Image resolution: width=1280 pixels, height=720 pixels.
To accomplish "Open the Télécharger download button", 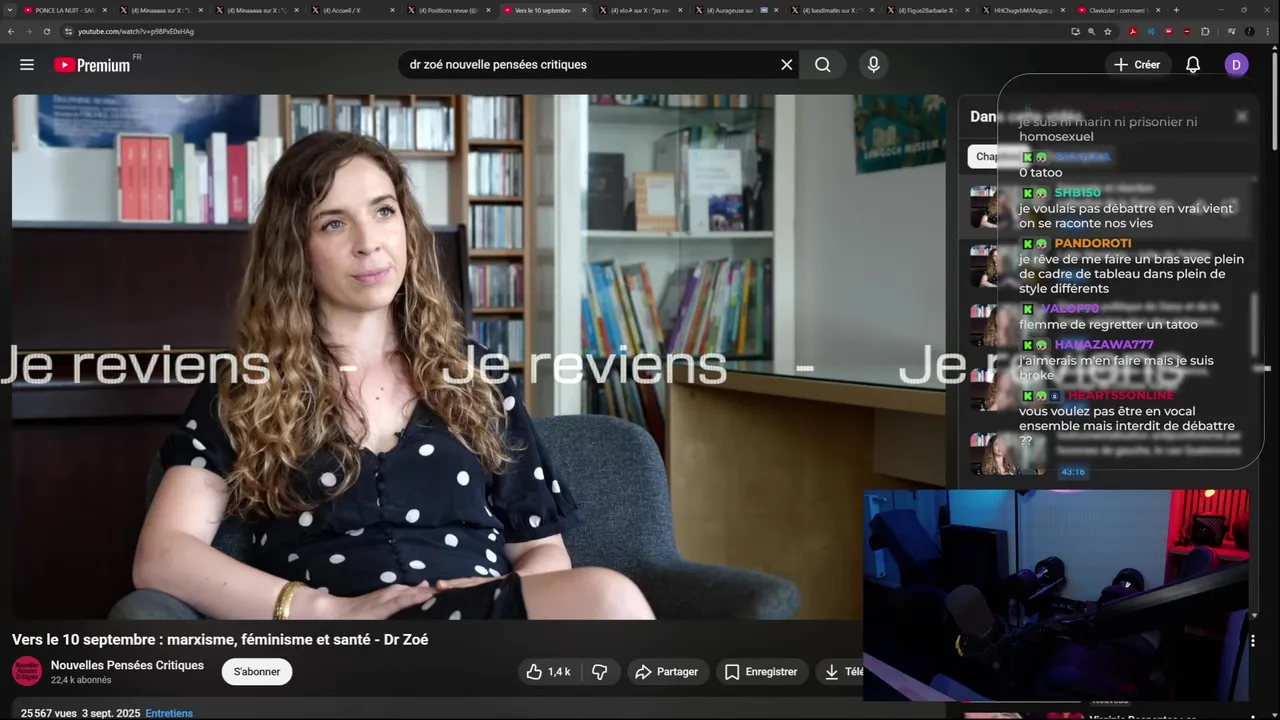I will (x=840, y=672).
